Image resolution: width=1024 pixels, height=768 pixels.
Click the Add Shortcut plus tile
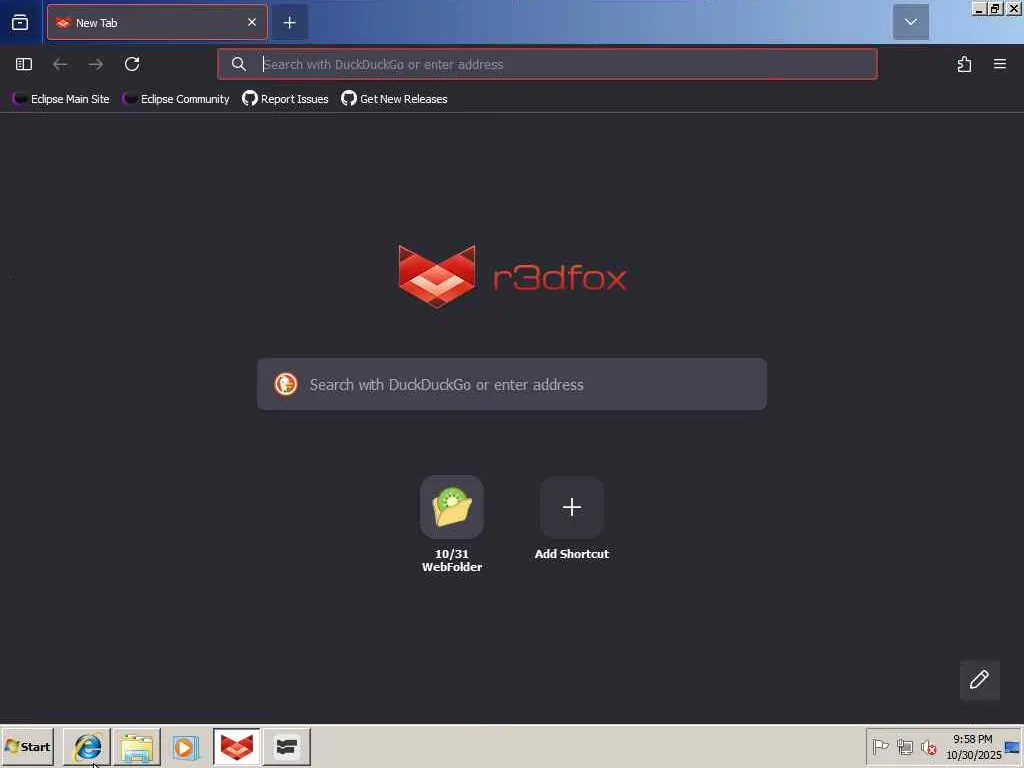pyautogui.click(x=571, y=507)
